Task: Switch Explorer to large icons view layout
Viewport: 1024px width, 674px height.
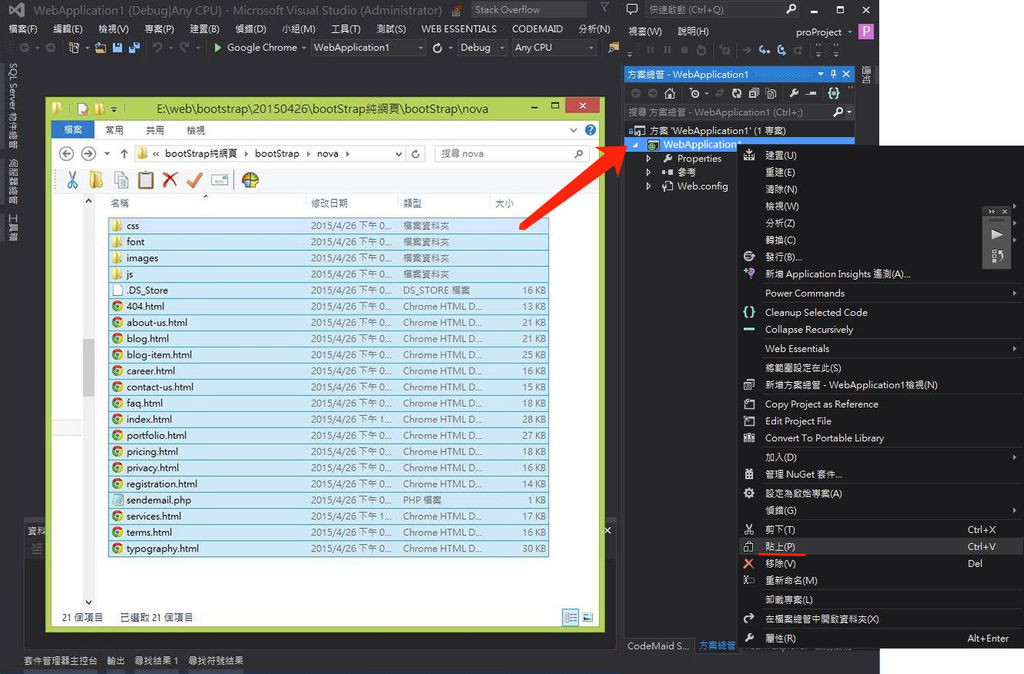Action: click(587, 617)
